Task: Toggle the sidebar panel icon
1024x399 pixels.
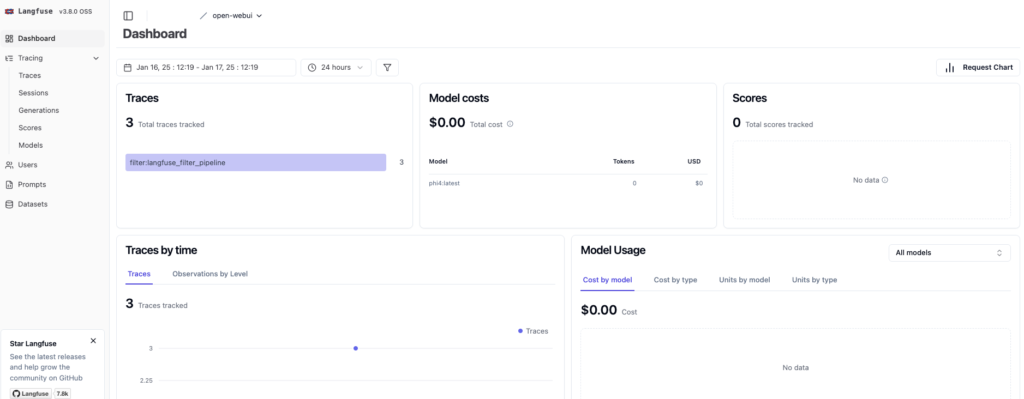Action: coord(128,16)
